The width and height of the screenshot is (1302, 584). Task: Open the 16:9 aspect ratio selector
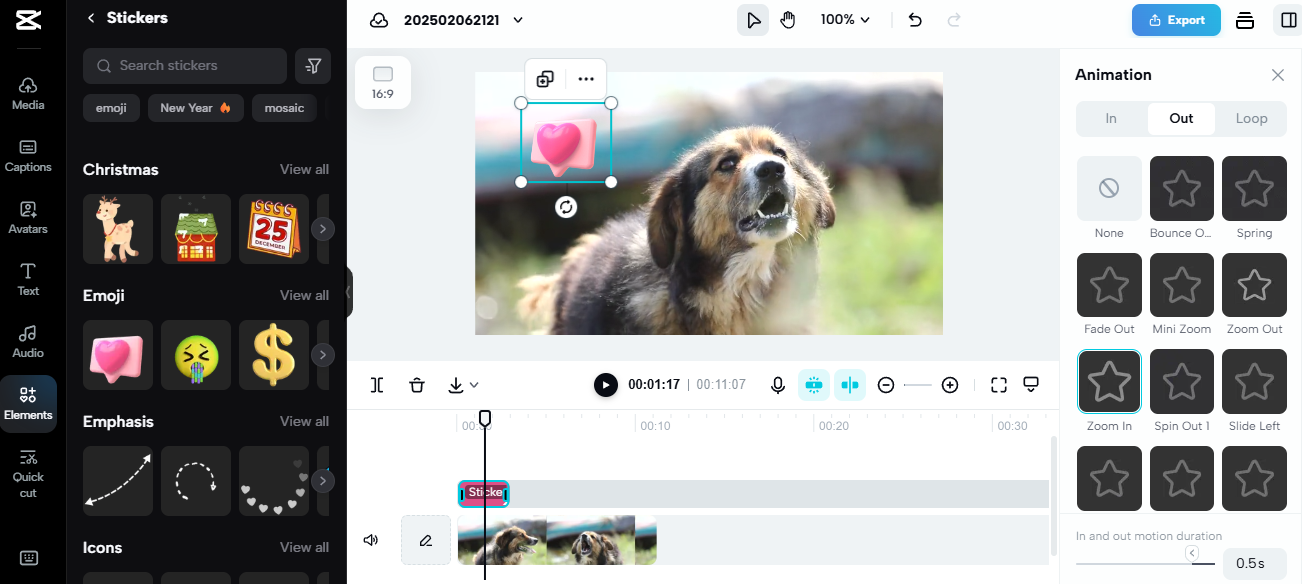tap(383, 82)
